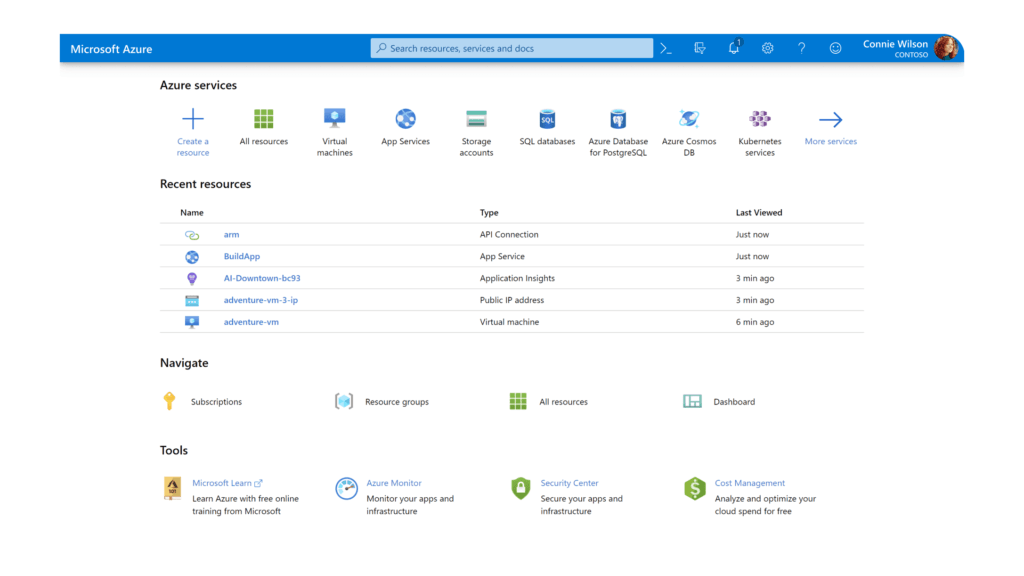Screen dimensions: 1024x576
Task: Open Kubernetes services icon
Action: pos(760,119)
